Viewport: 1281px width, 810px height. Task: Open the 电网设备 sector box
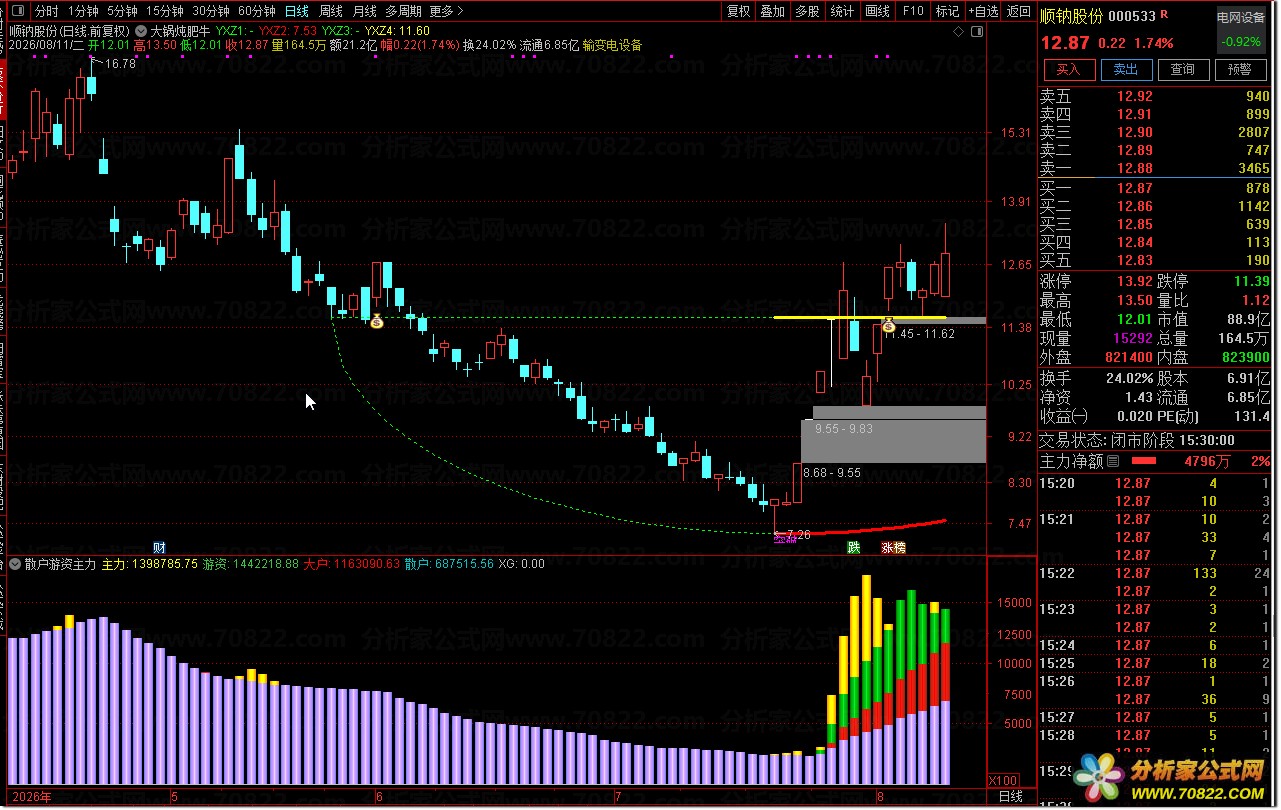(x=1240, y=30)
